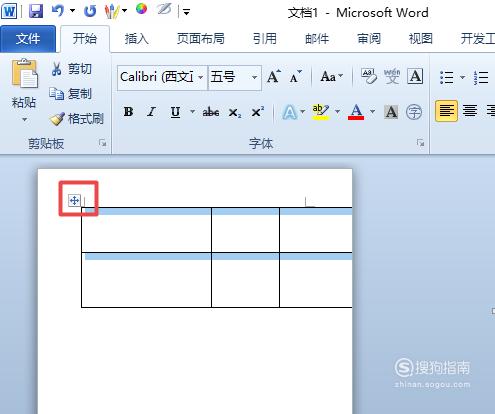Image resolution: width=495 pixels, height=414 pixels.
Task: Open the 文件 (File) tab
Action: click(x=28, y=39)
